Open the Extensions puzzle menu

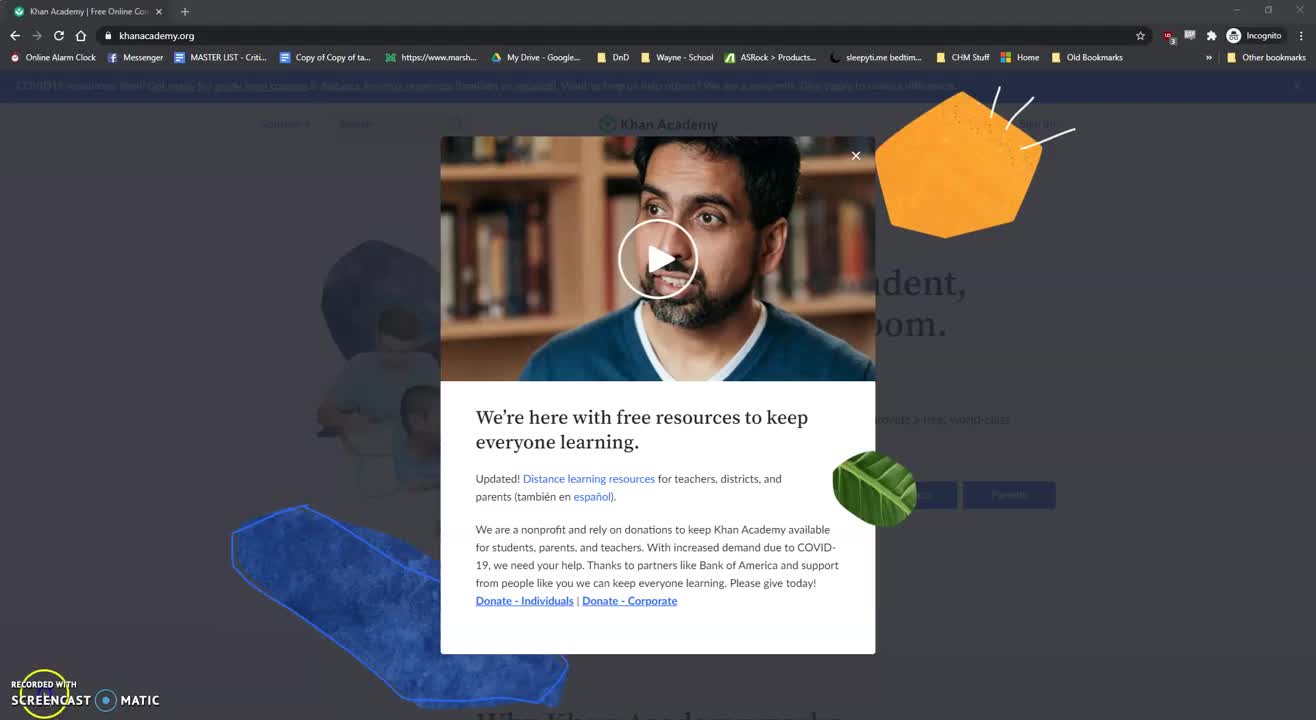point(1211,35)
